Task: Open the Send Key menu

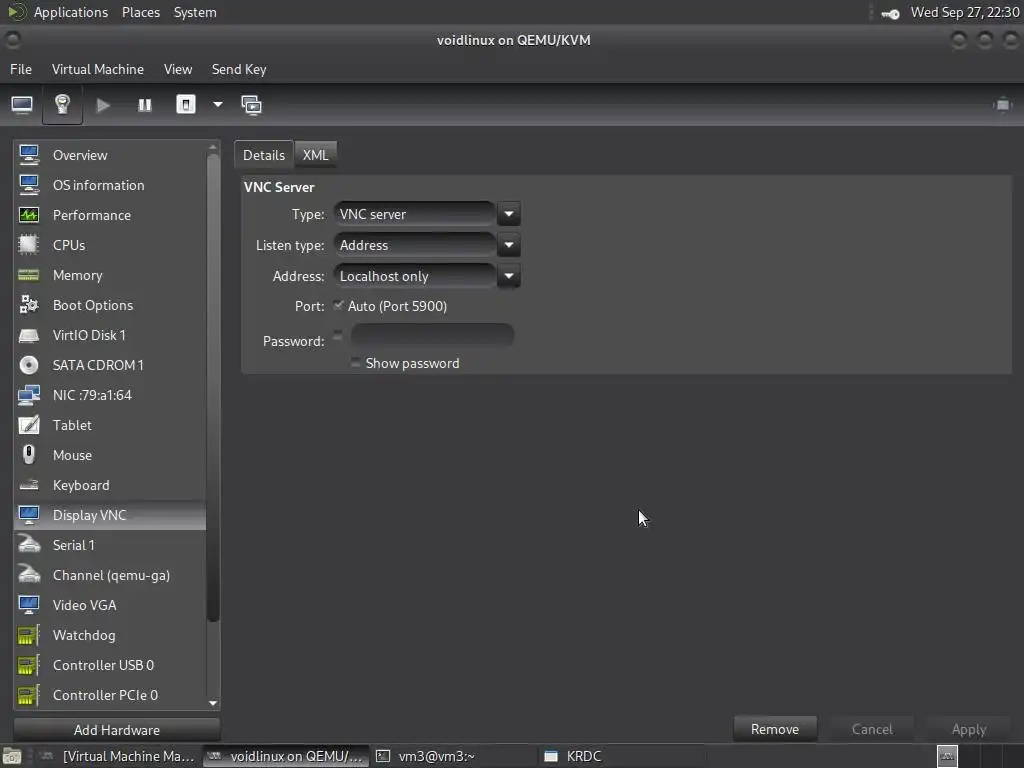Action: pyautogui.click(x=239, y=69)
